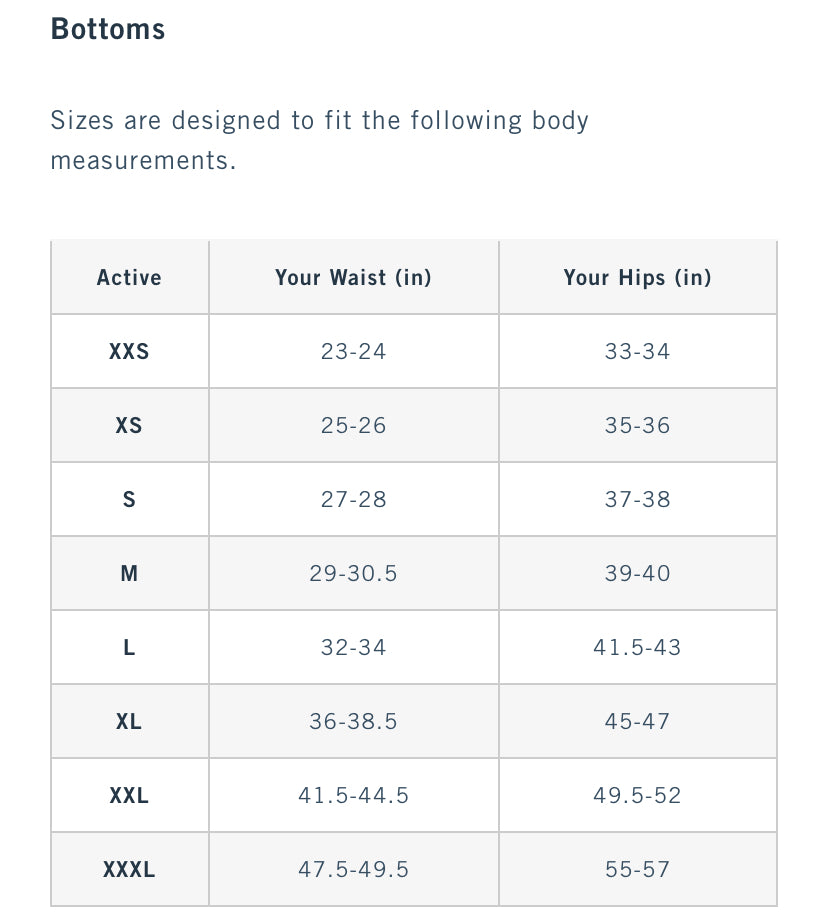The height and width of the screenshot is (917, 828).
Task: Click the 29-30.5 waist measurement cell
Action: tap(353, 574)
